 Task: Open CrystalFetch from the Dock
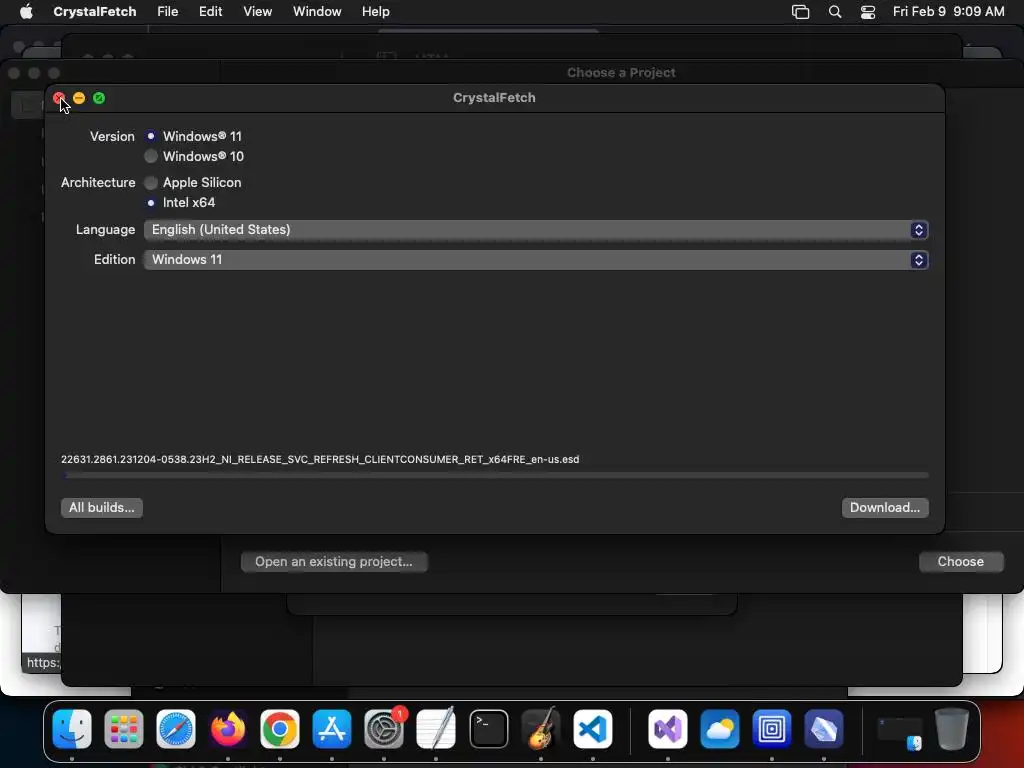point(824,729)
